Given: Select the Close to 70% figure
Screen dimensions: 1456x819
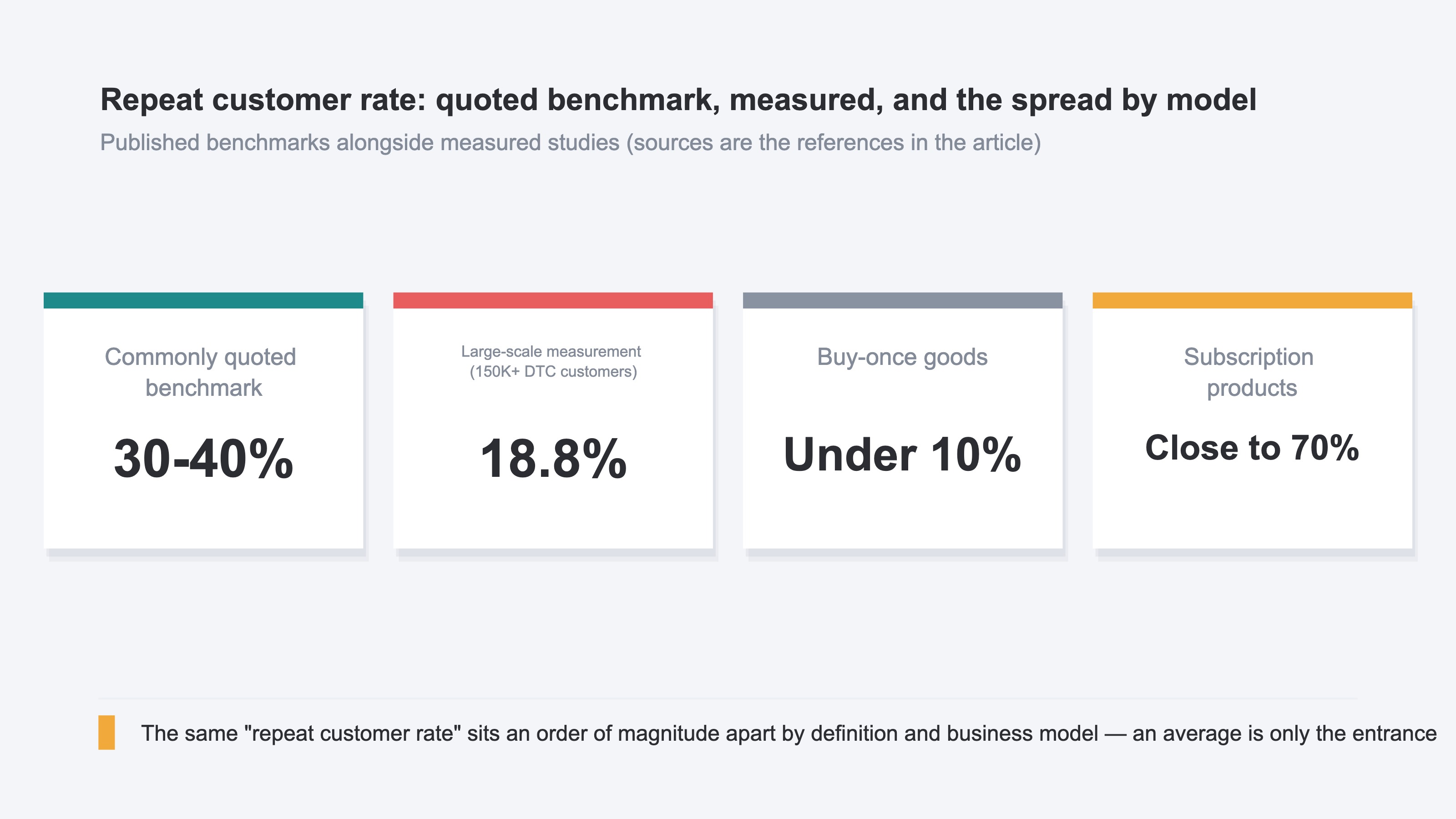Looking at the screenshot, I should click(1252, 448).
